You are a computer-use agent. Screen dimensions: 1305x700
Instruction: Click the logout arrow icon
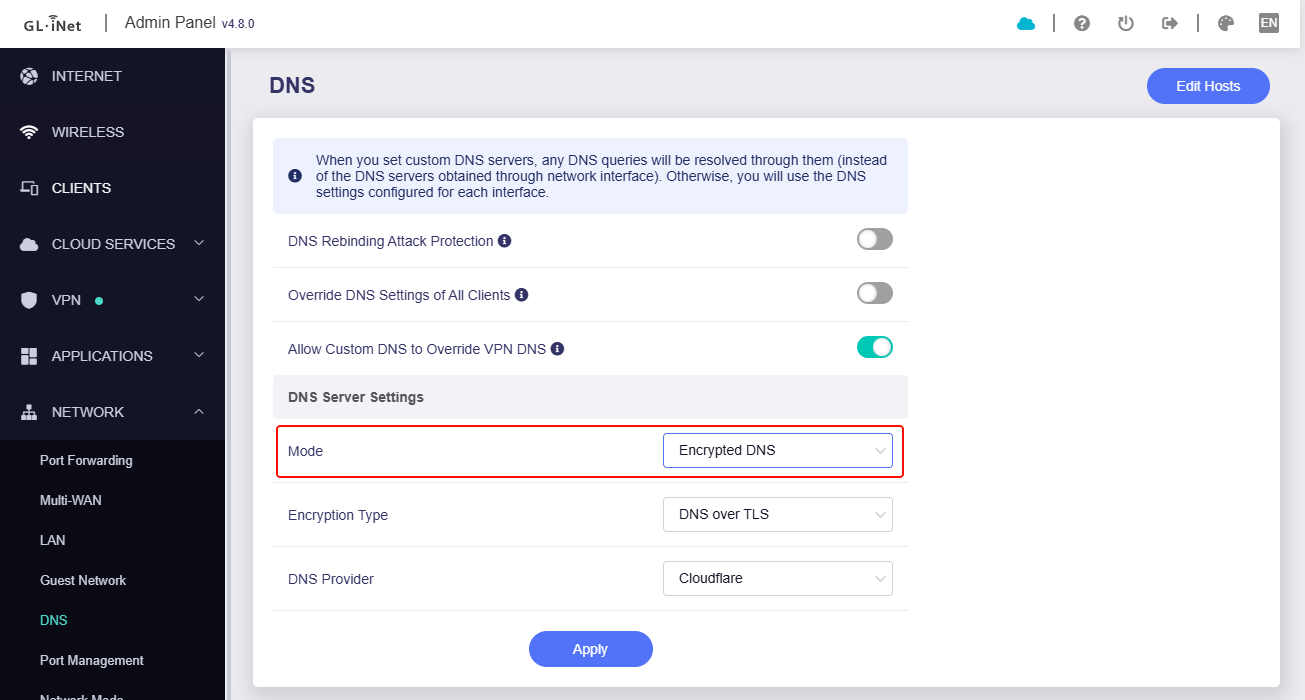[x=1169, y=23]
